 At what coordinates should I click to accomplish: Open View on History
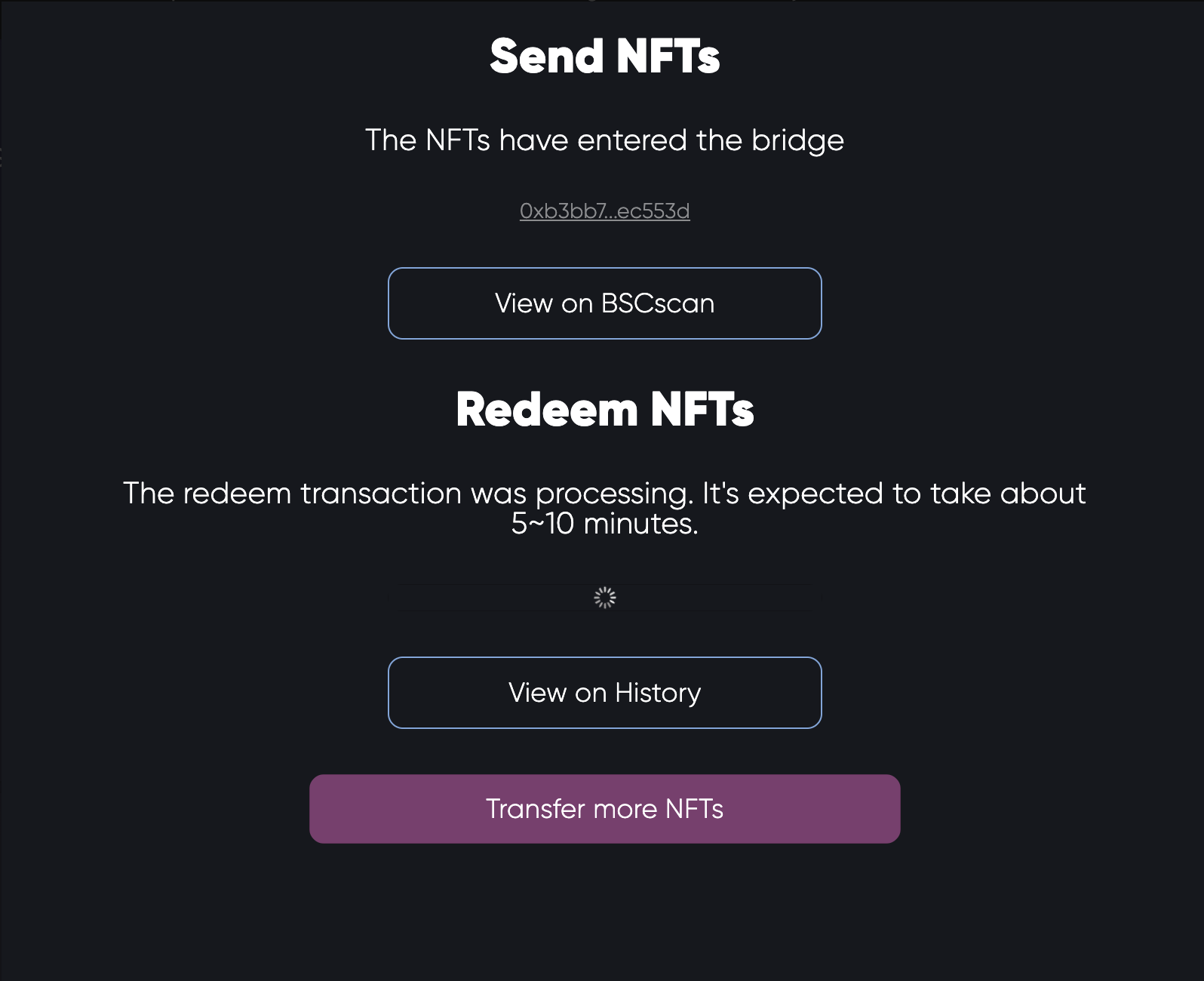pos(604,693)
